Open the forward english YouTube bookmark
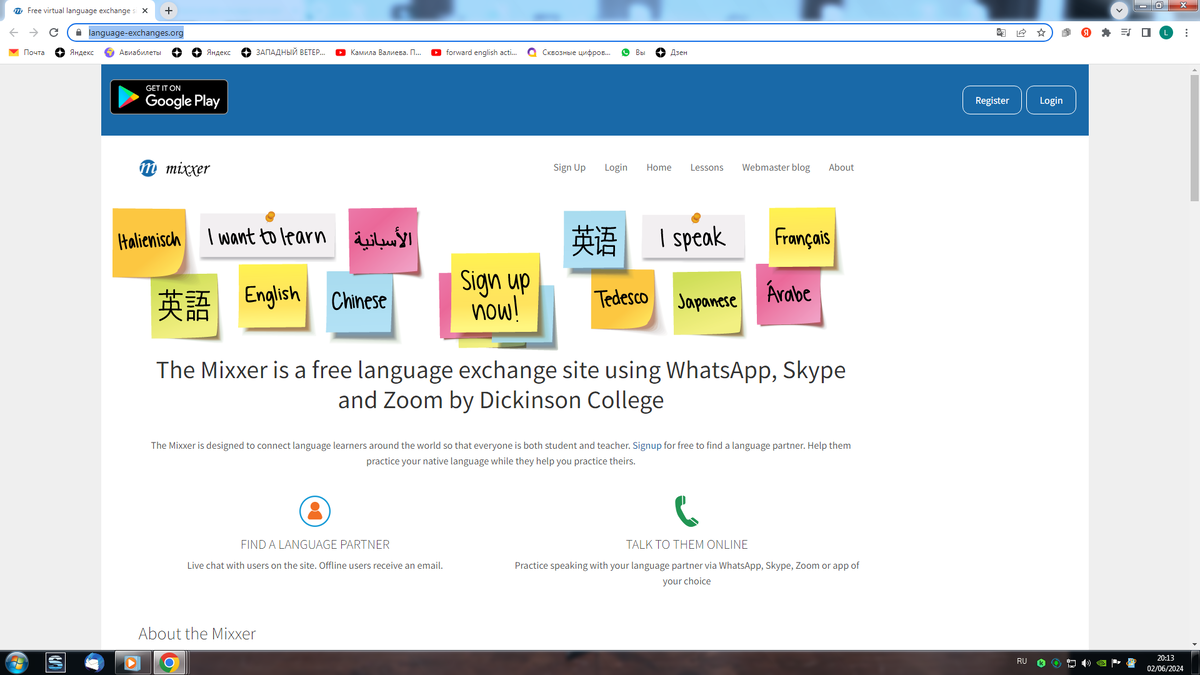 pos(474,52)
